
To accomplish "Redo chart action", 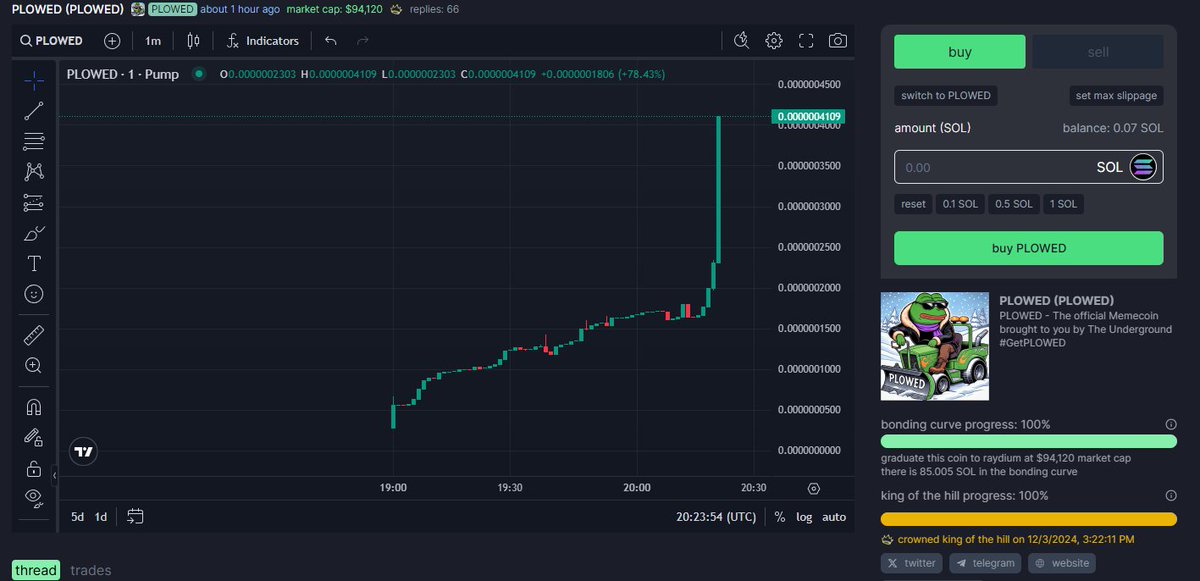I will point(362,41).
